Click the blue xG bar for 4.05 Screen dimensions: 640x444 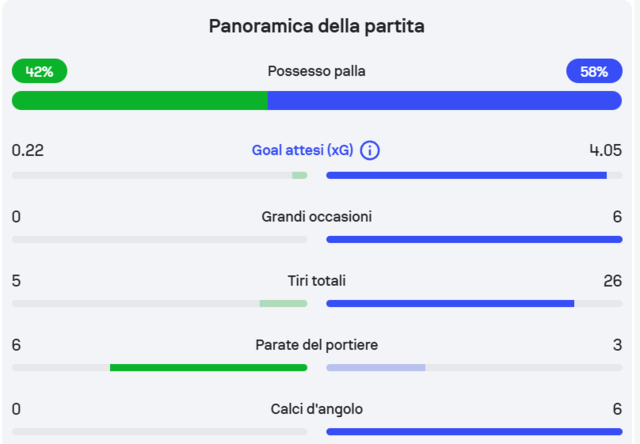pos(467,175)
